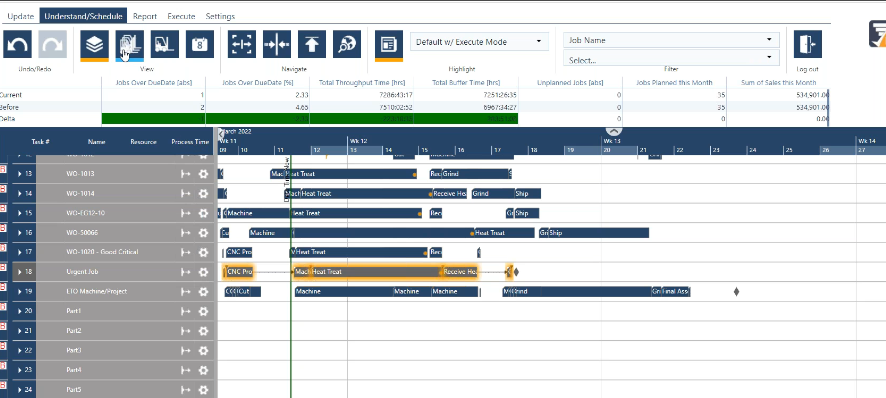Click the Name column header
This screenshot has width=886, height=398.
point(97,142)
